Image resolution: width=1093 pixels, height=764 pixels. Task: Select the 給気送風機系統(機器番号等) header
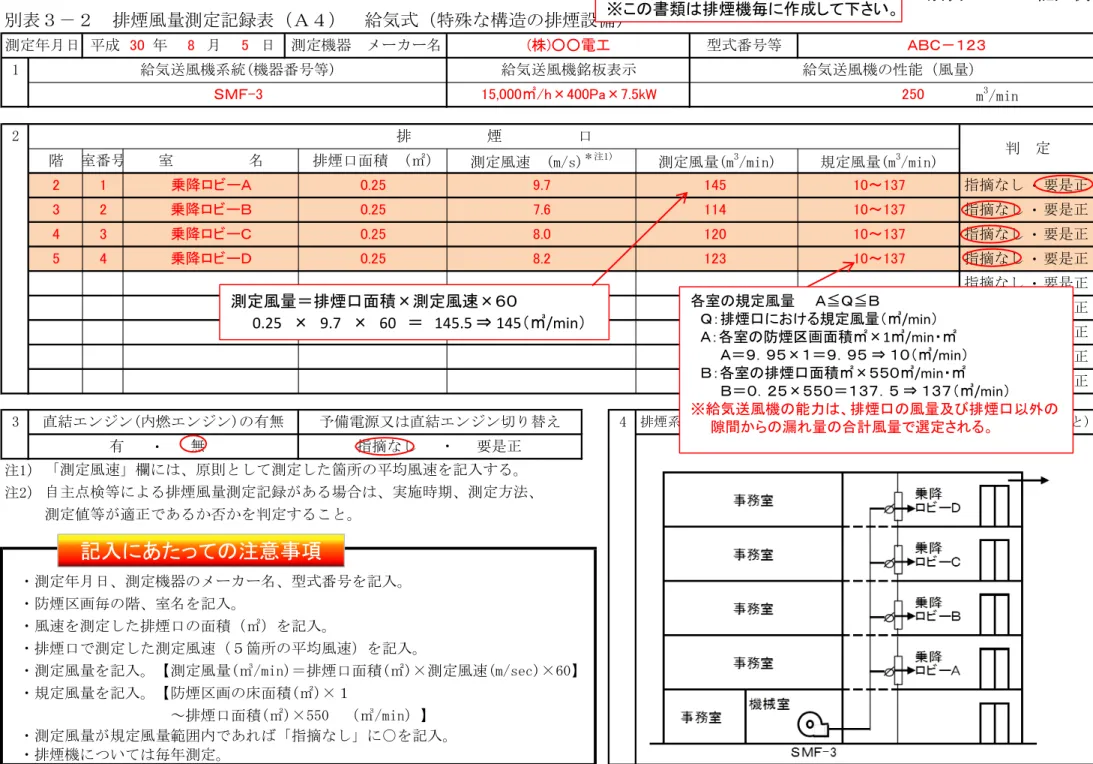coord(238,70)
